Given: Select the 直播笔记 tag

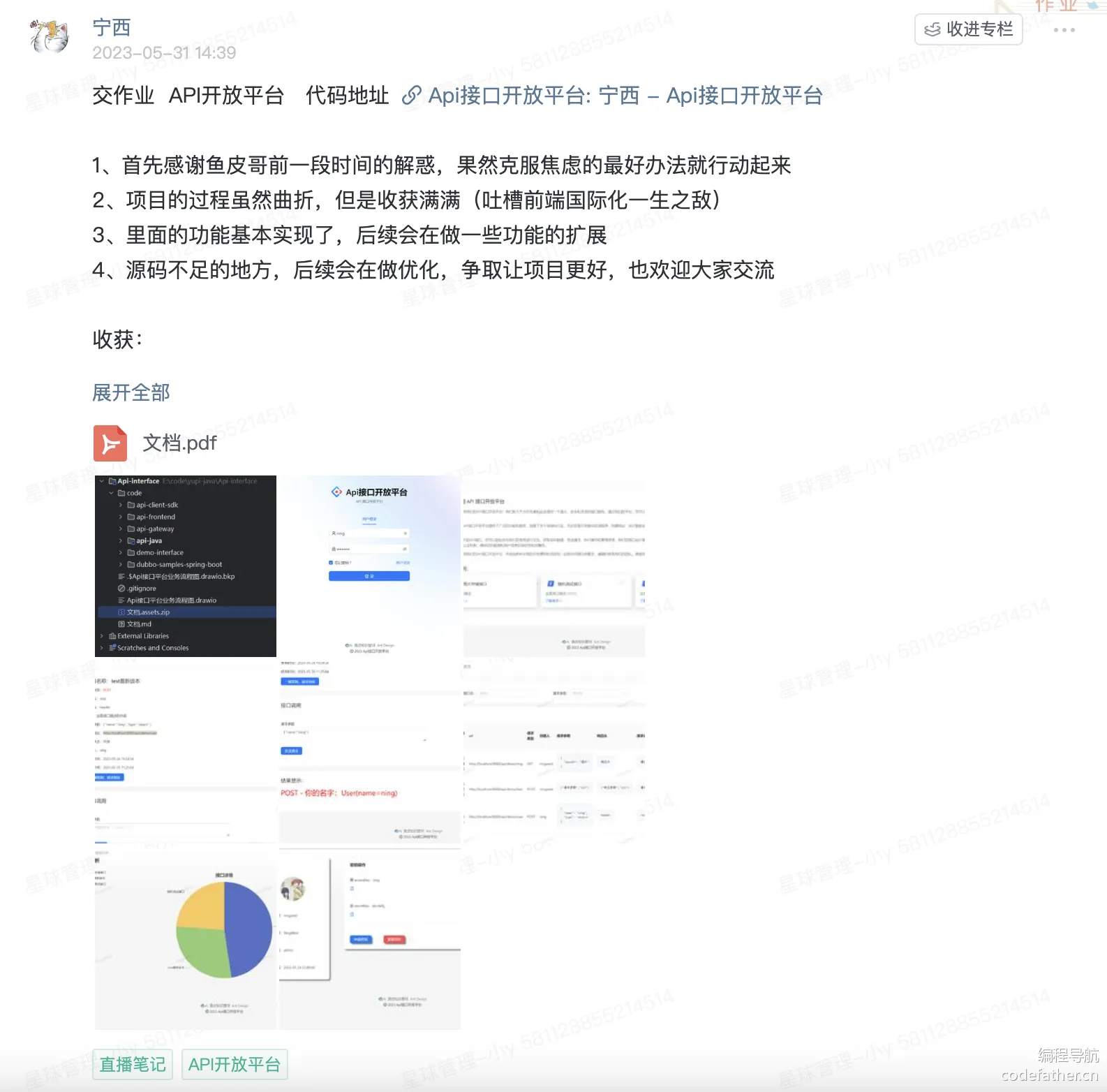Looking at the screenshot, I should point(133,1065).
